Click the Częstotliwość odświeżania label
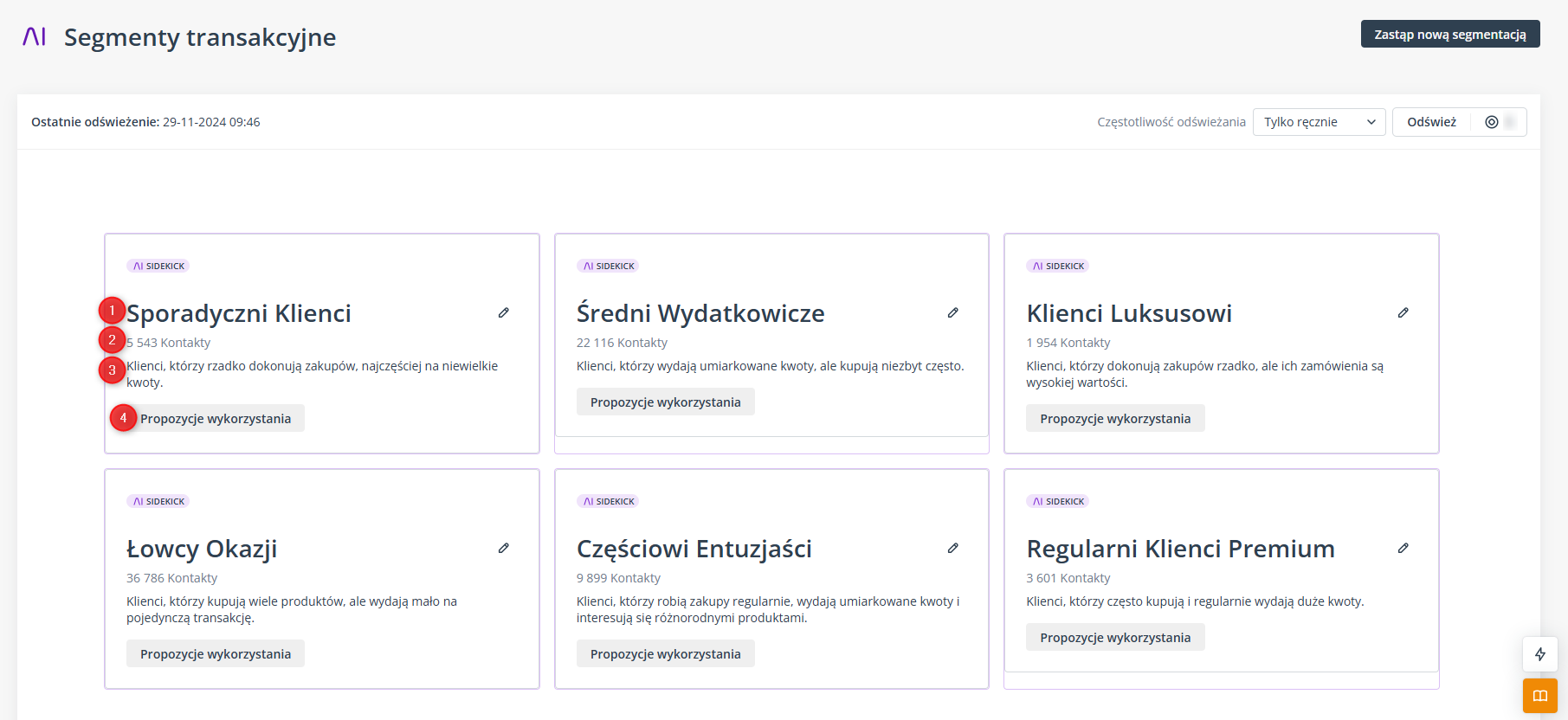The image size is (1568, 720). pos(1171,122)
